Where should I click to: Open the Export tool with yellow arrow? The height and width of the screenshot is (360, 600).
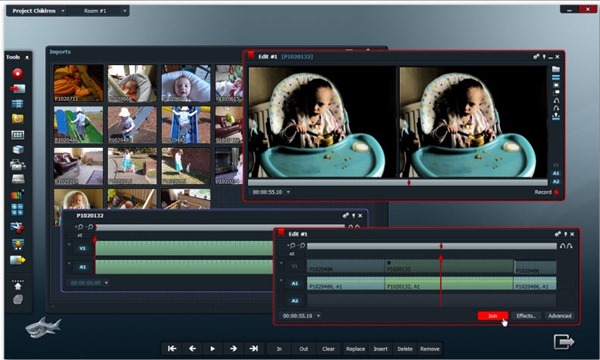[18, 260]
